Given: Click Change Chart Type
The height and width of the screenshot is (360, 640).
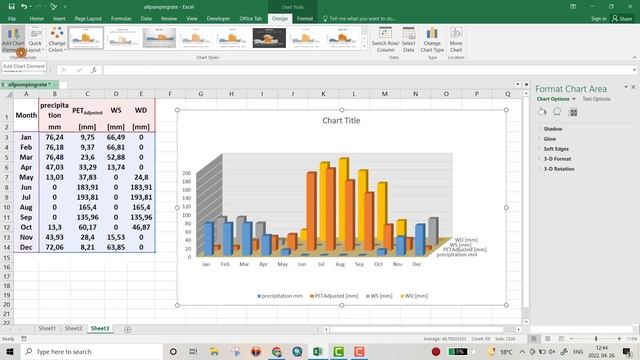Looking at the screenshot, I should point(432,40).
